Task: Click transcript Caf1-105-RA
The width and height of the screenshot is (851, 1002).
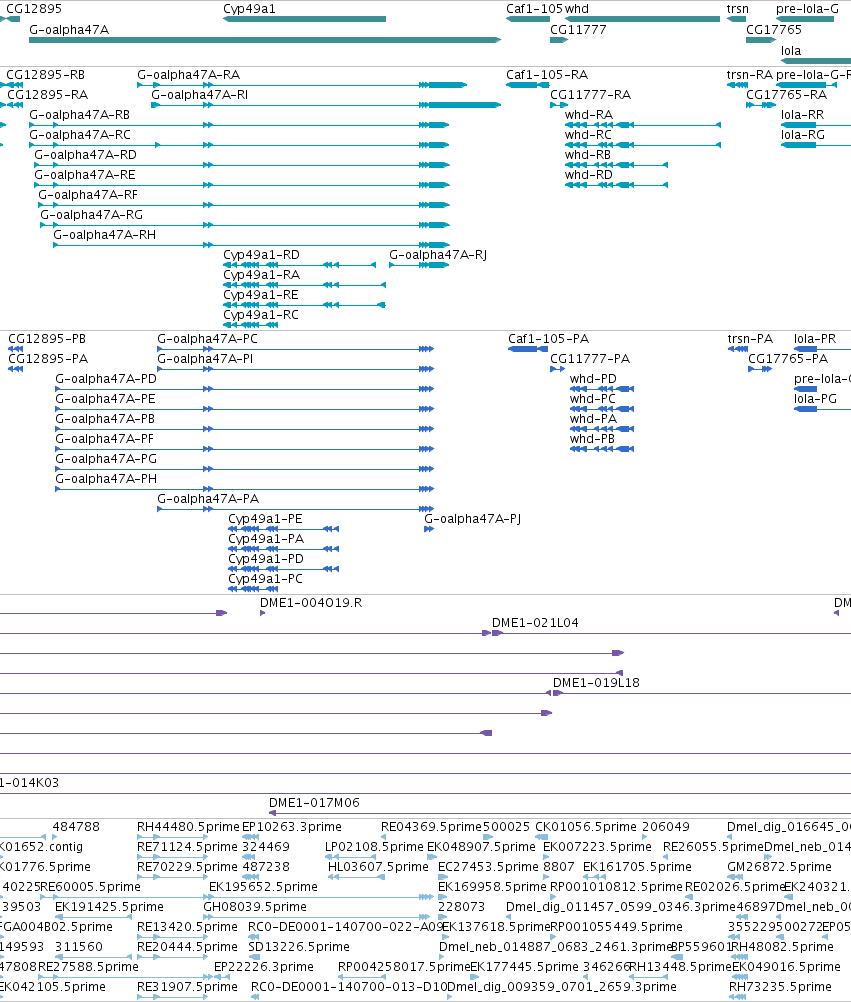Action: pyautogui.click(x=547, y=75)
